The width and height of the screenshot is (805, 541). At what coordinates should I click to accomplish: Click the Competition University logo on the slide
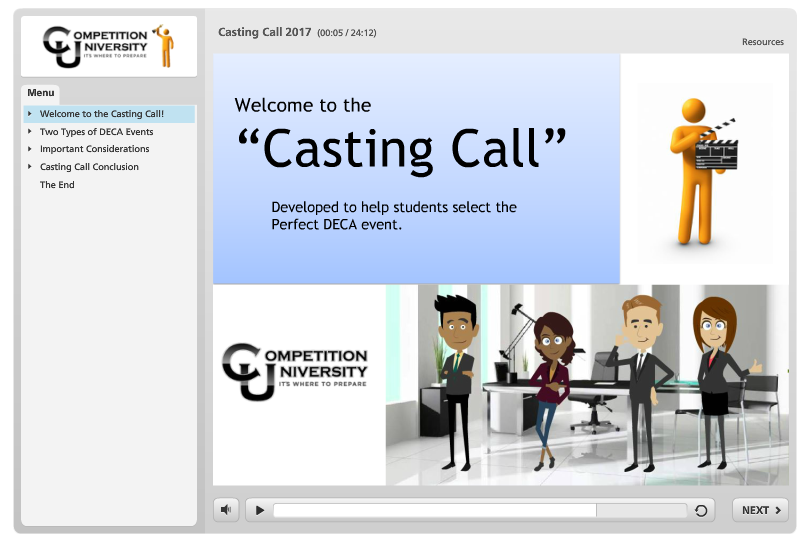(x=295, y=372)
